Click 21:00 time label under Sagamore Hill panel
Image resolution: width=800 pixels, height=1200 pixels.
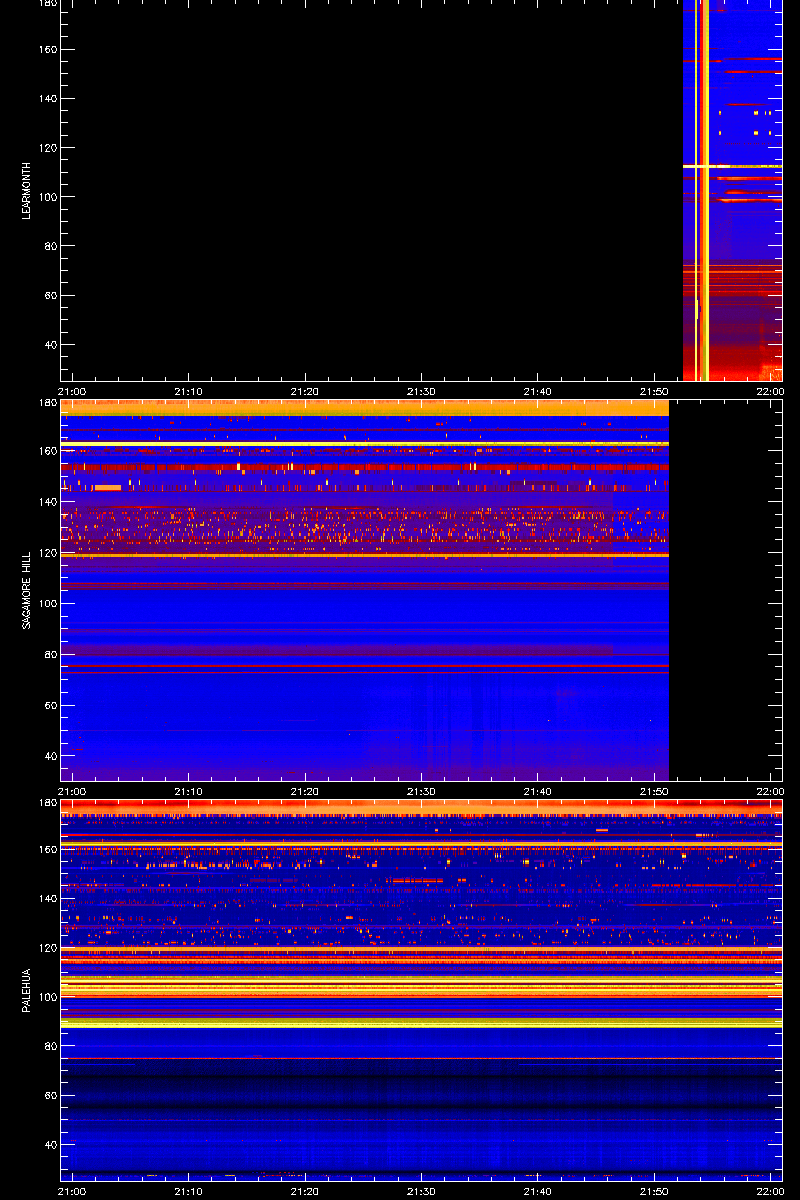tap(72, 791)
